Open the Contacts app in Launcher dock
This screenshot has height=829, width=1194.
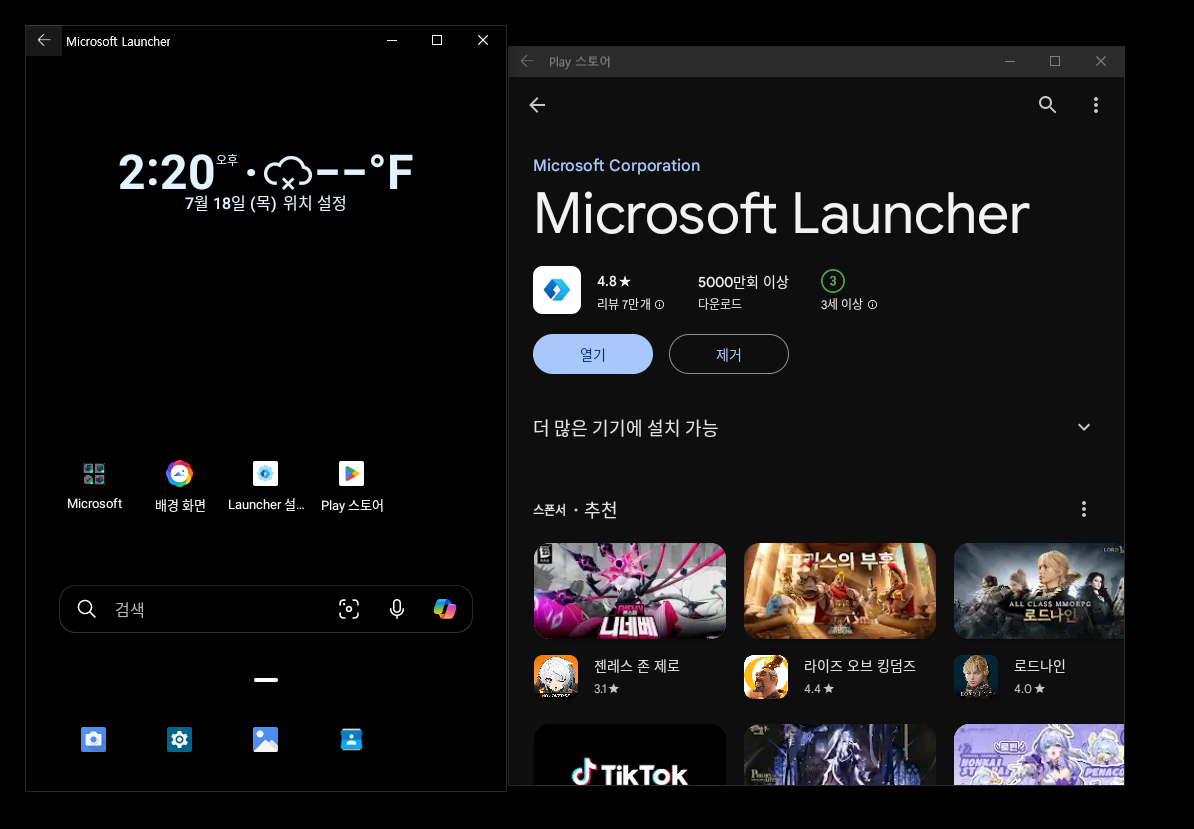point(352,739)
